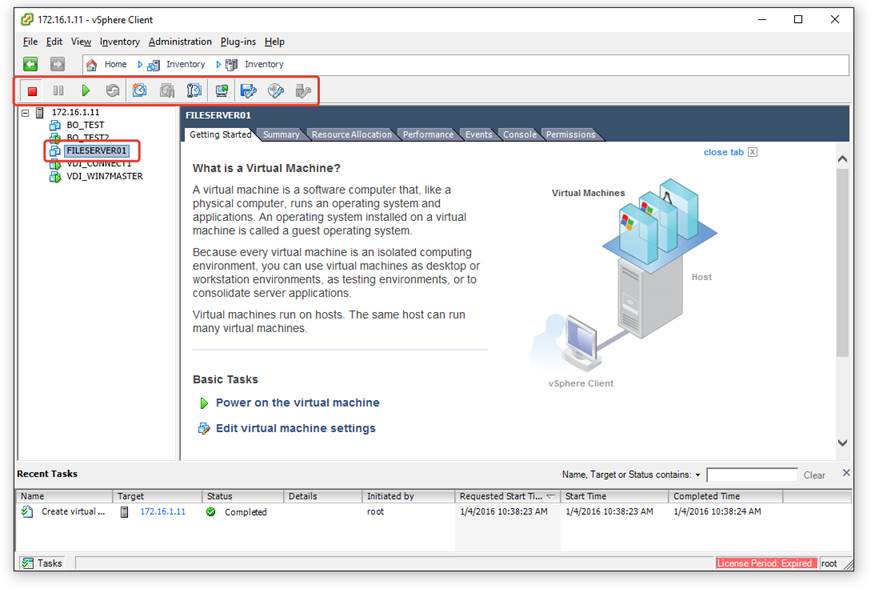The height and width of the screenshot is (589, 871).
Task: Power on the VM with the green play icon
Action: [x=86, y=91]
